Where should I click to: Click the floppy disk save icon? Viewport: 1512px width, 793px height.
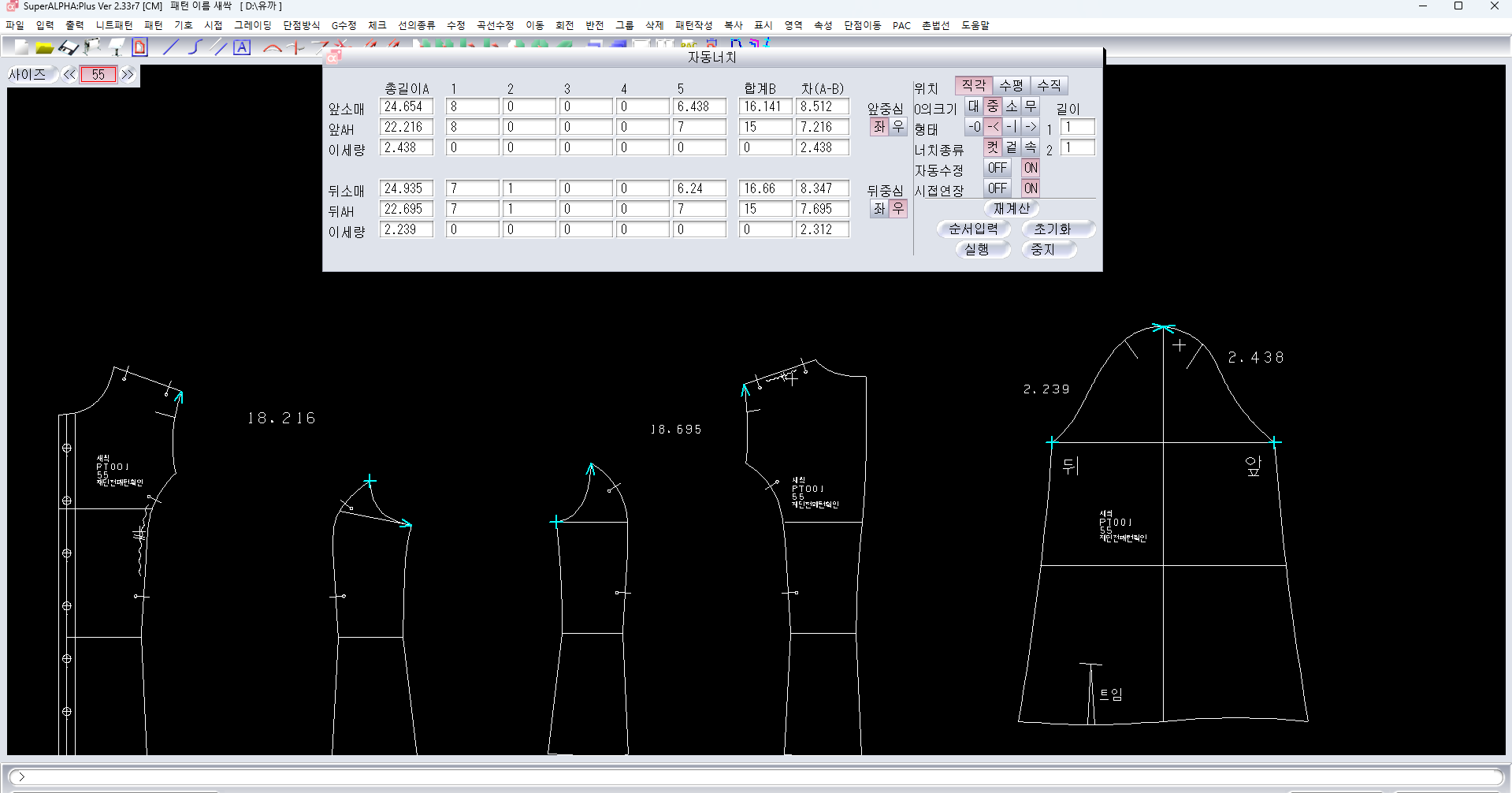point(69,47)
